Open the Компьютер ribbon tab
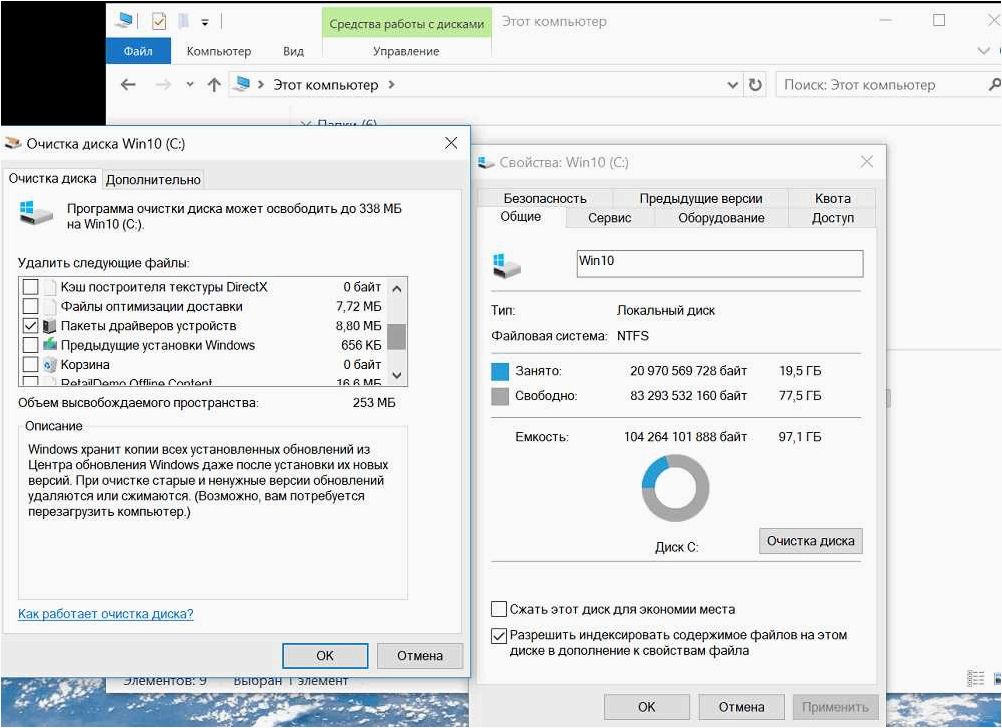The height and width of the screenshot is (728, 1002). click(219, 51)
